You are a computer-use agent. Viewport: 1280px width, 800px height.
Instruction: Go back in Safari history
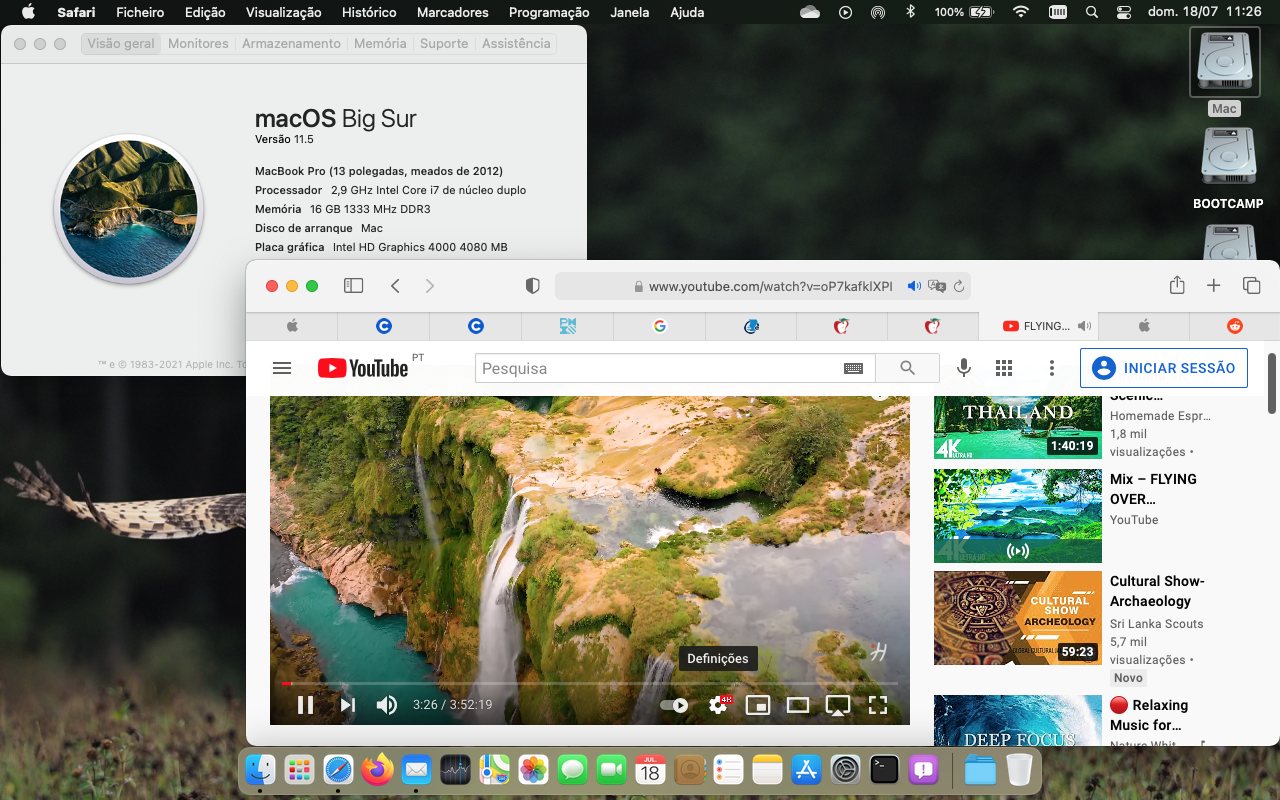click(x=395, y=286)
